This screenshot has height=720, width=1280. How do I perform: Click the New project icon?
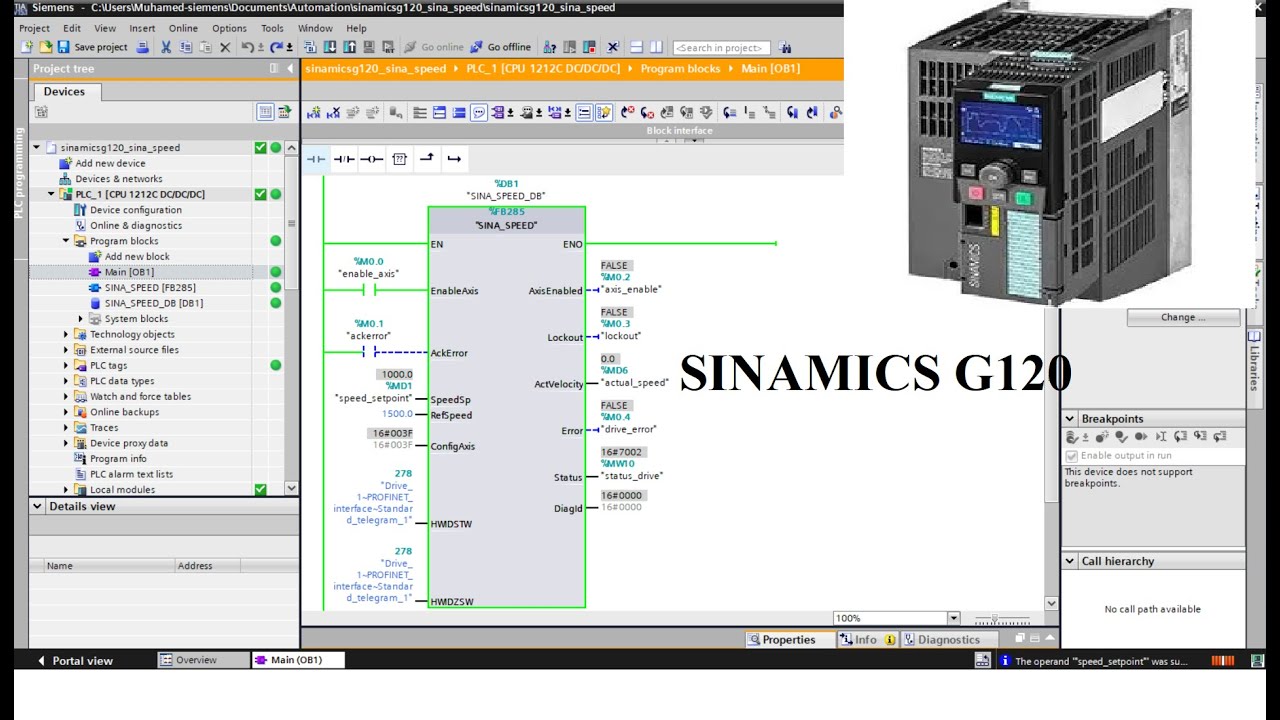click(27, 47)
